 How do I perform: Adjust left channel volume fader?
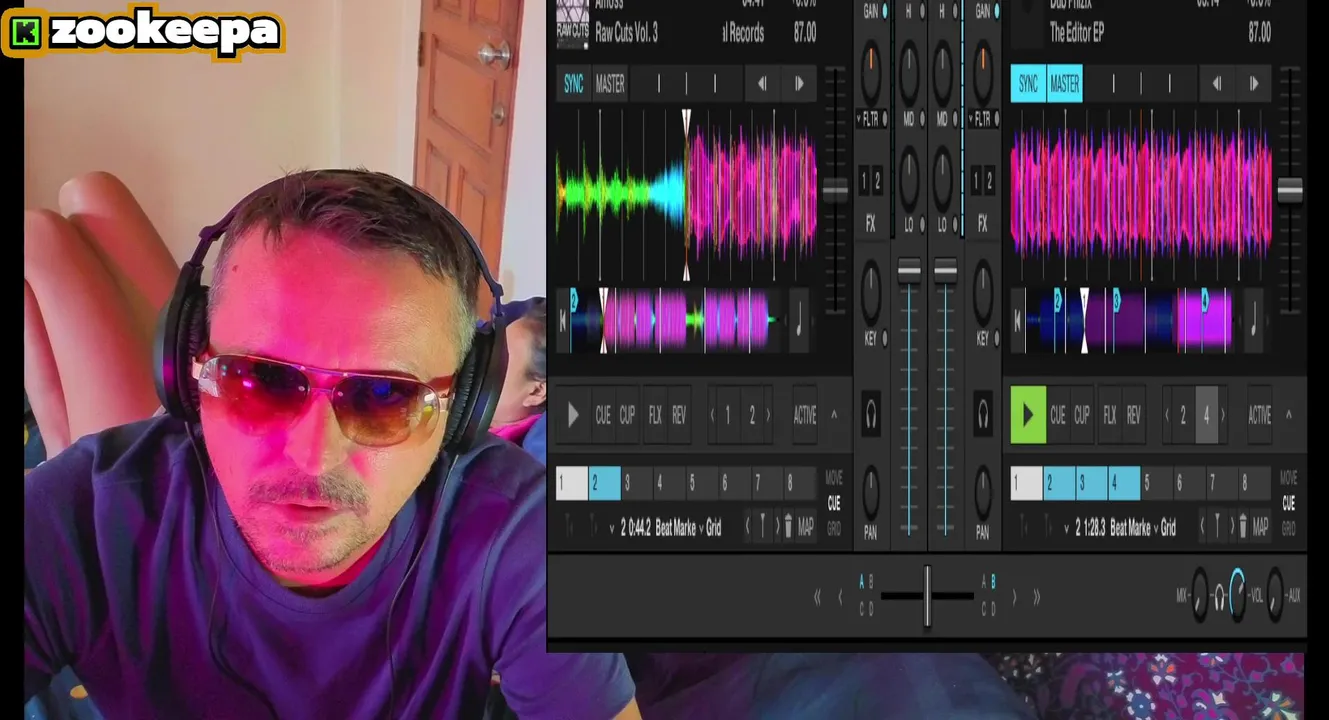pyautogui.click(x=909, y=270)
